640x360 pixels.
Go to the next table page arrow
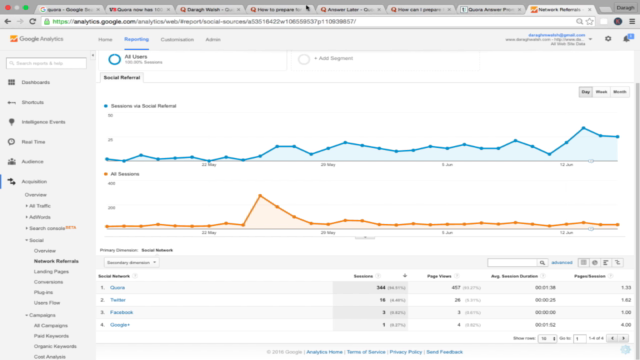(623, 338)
